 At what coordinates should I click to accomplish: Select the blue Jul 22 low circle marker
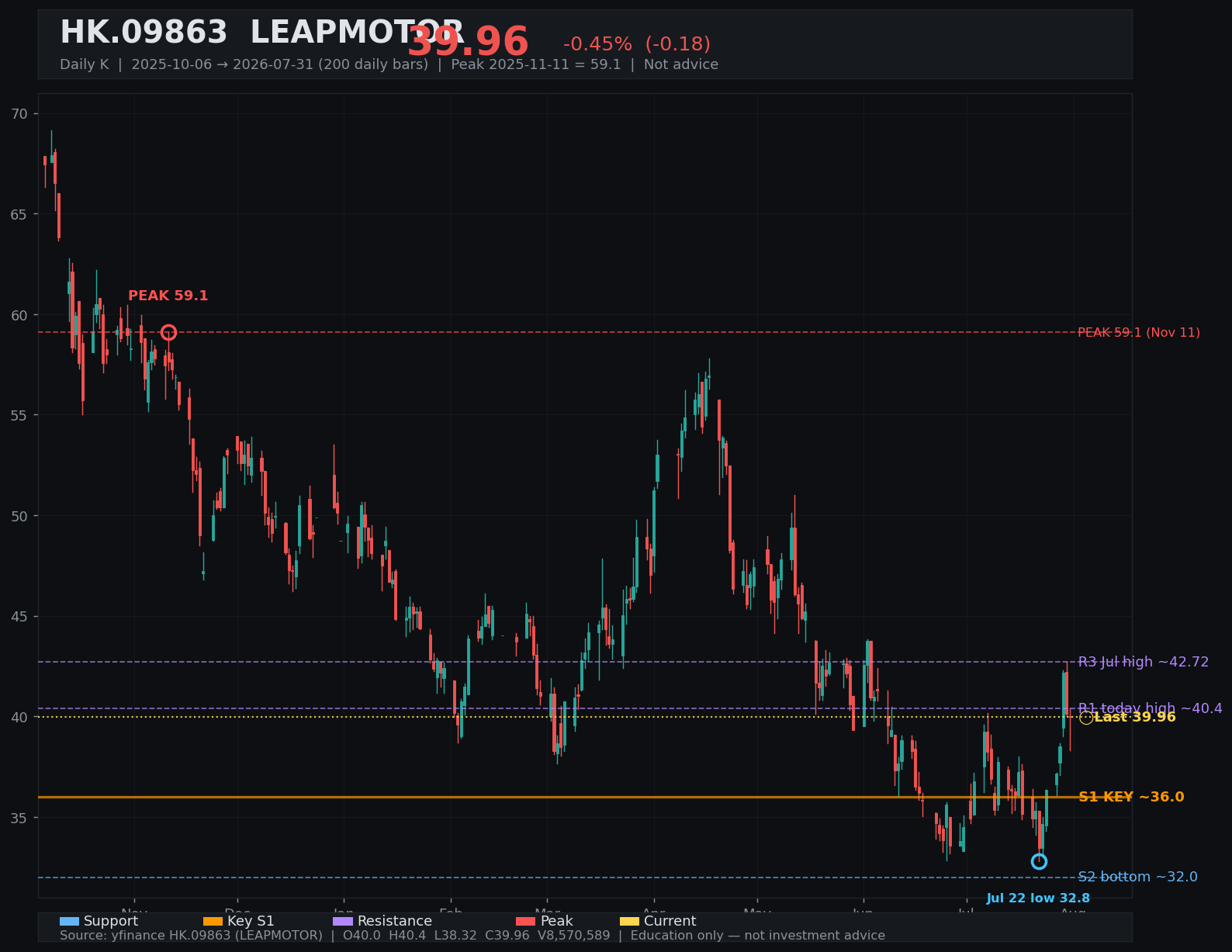click(x=1039, y=862)
